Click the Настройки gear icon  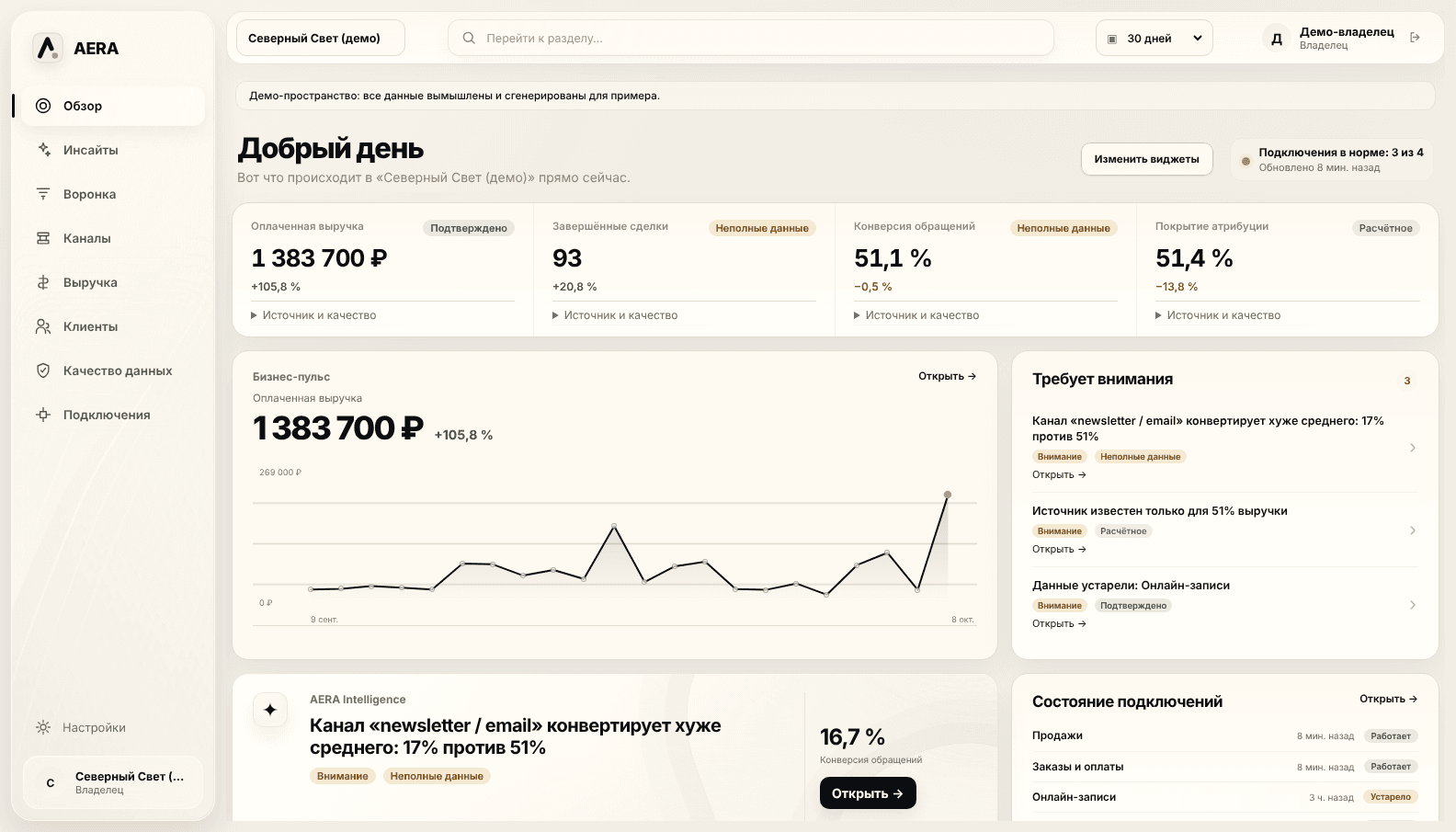coord(43,727)
